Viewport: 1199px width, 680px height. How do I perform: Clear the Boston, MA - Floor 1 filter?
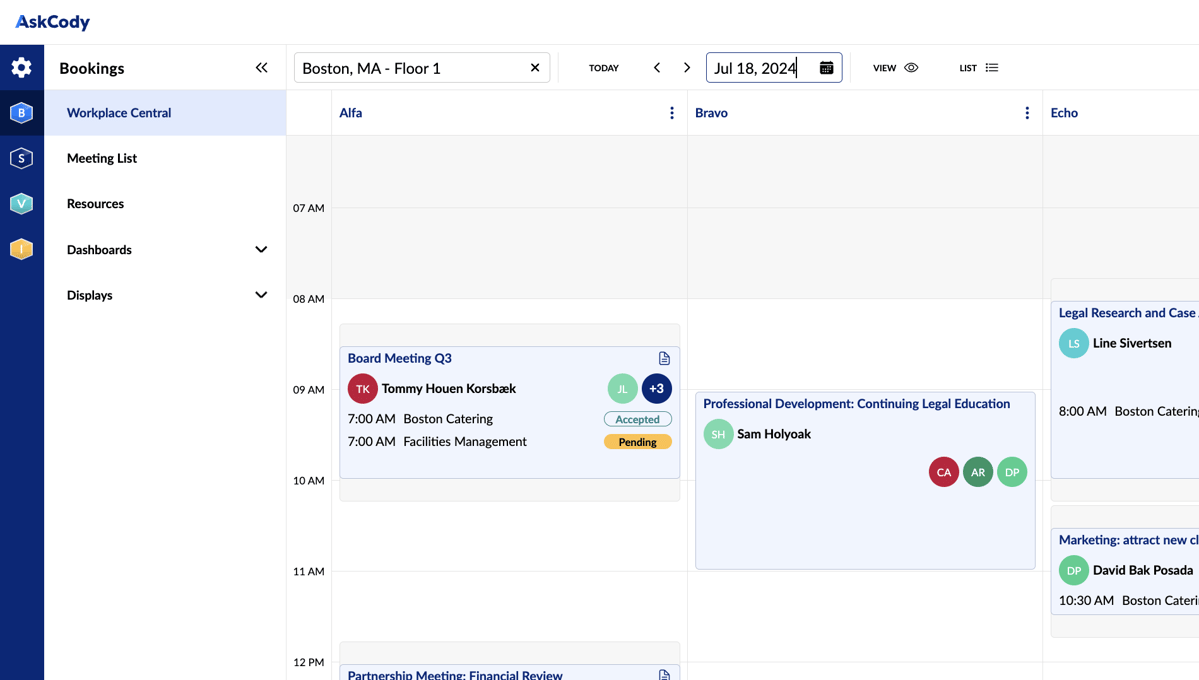(x=534, y=67)
